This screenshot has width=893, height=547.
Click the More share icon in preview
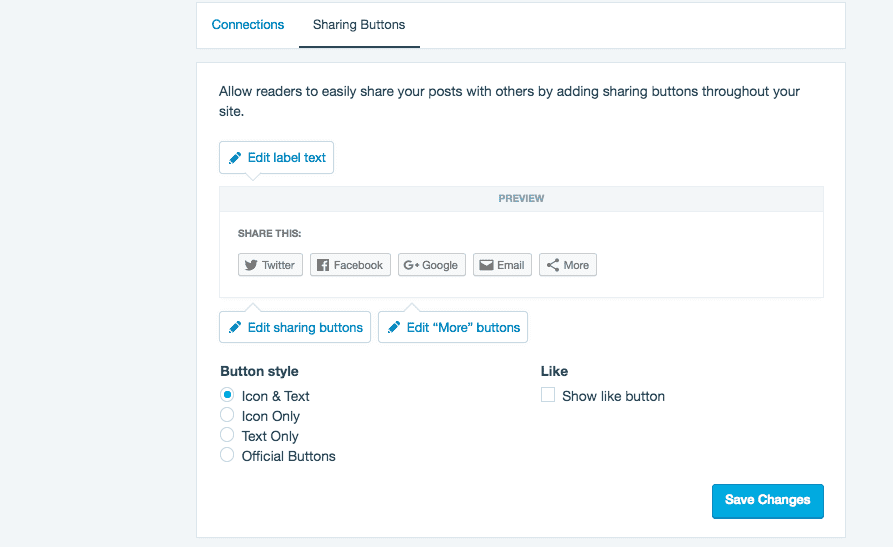(552, 265)
